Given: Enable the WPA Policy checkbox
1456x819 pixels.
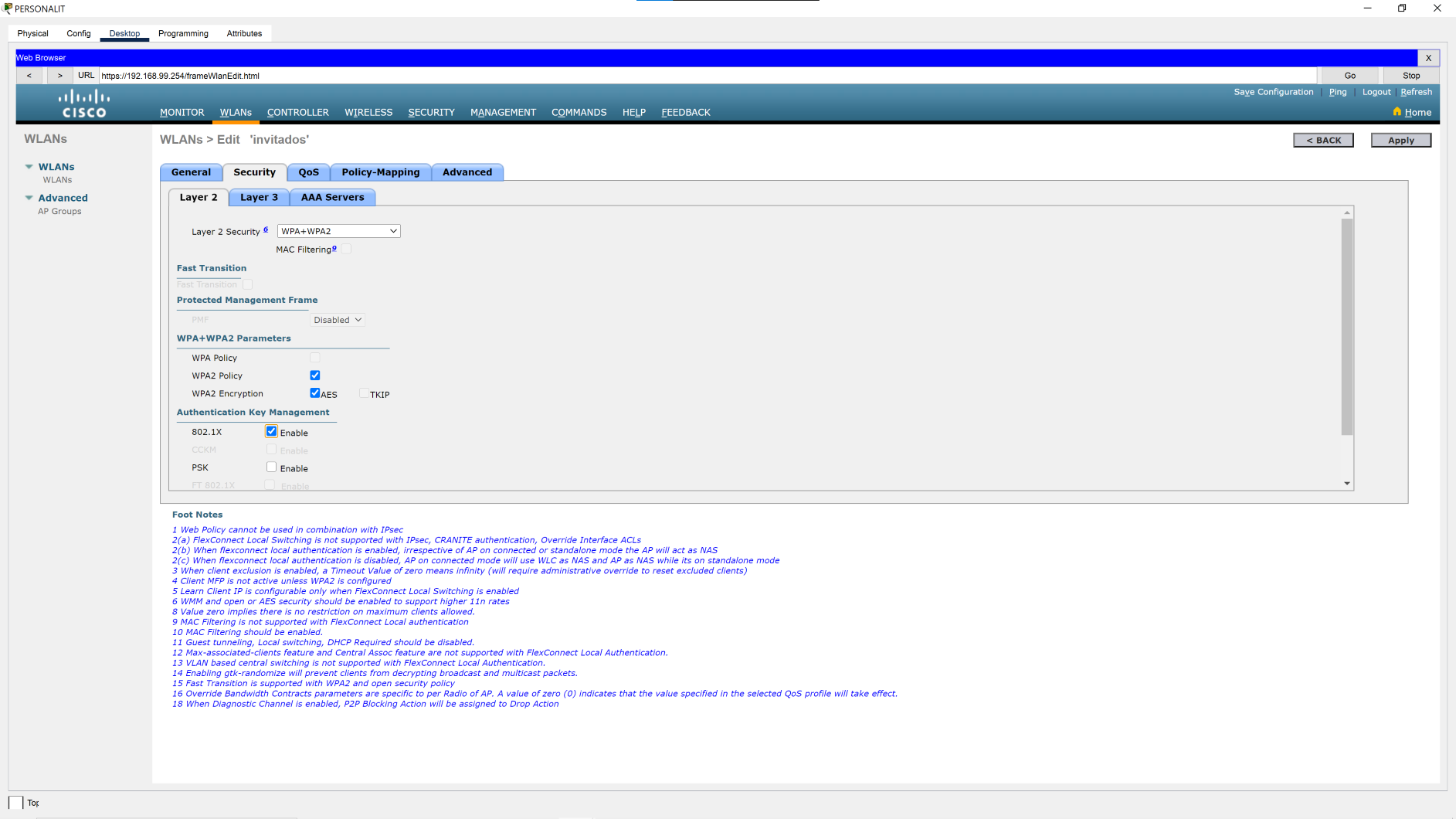Looking at the screenshot, I should tap(314, 357).
